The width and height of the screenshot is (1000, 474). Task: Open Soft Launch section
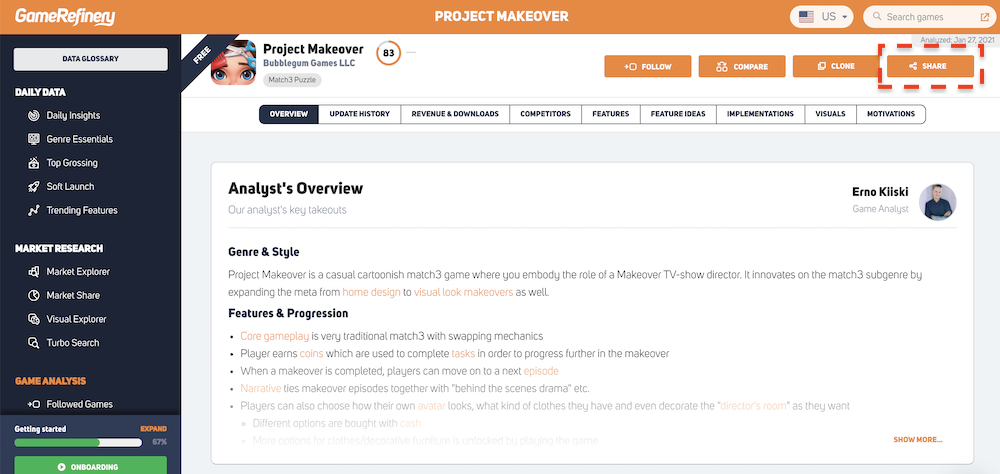(x=70, y=186)
